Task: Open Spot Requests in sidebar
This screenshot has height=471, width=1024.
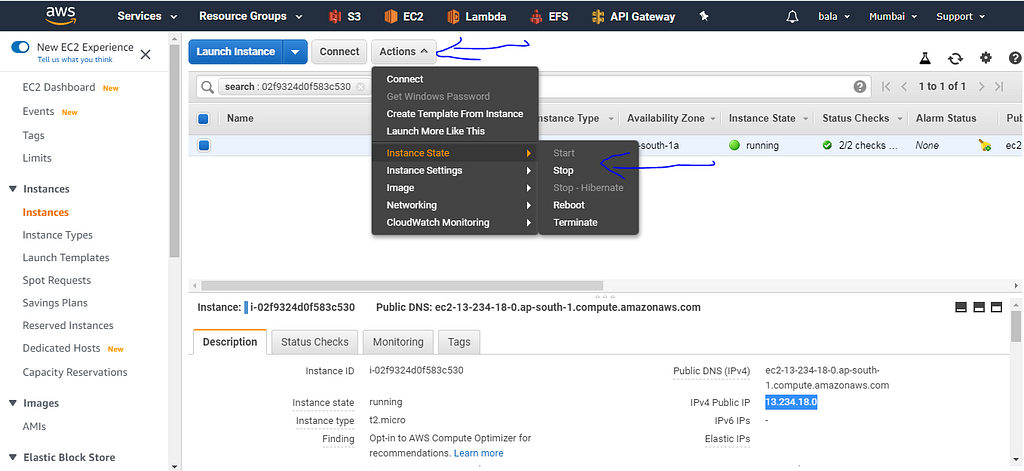Action: 57,280
